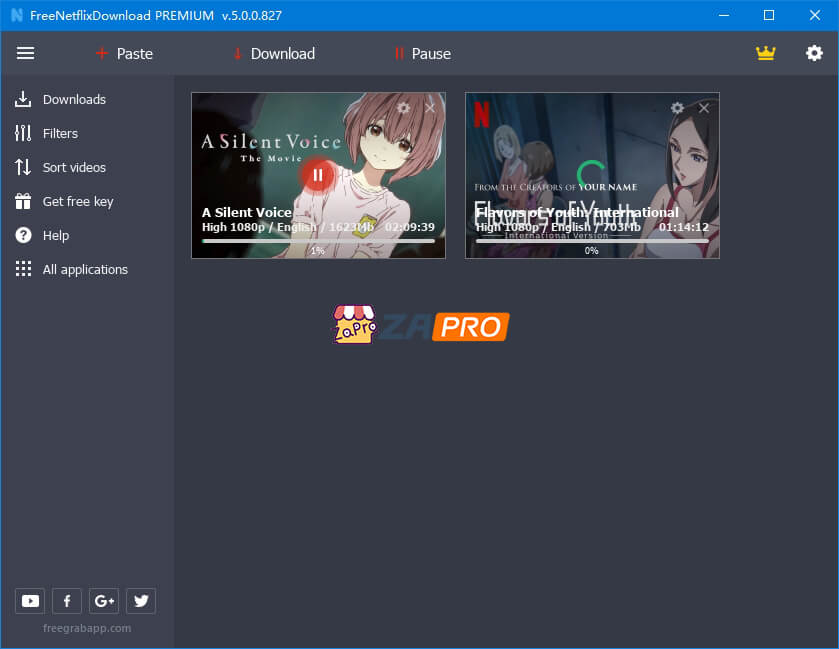Click the Pause toolbar item

[420, 53]
